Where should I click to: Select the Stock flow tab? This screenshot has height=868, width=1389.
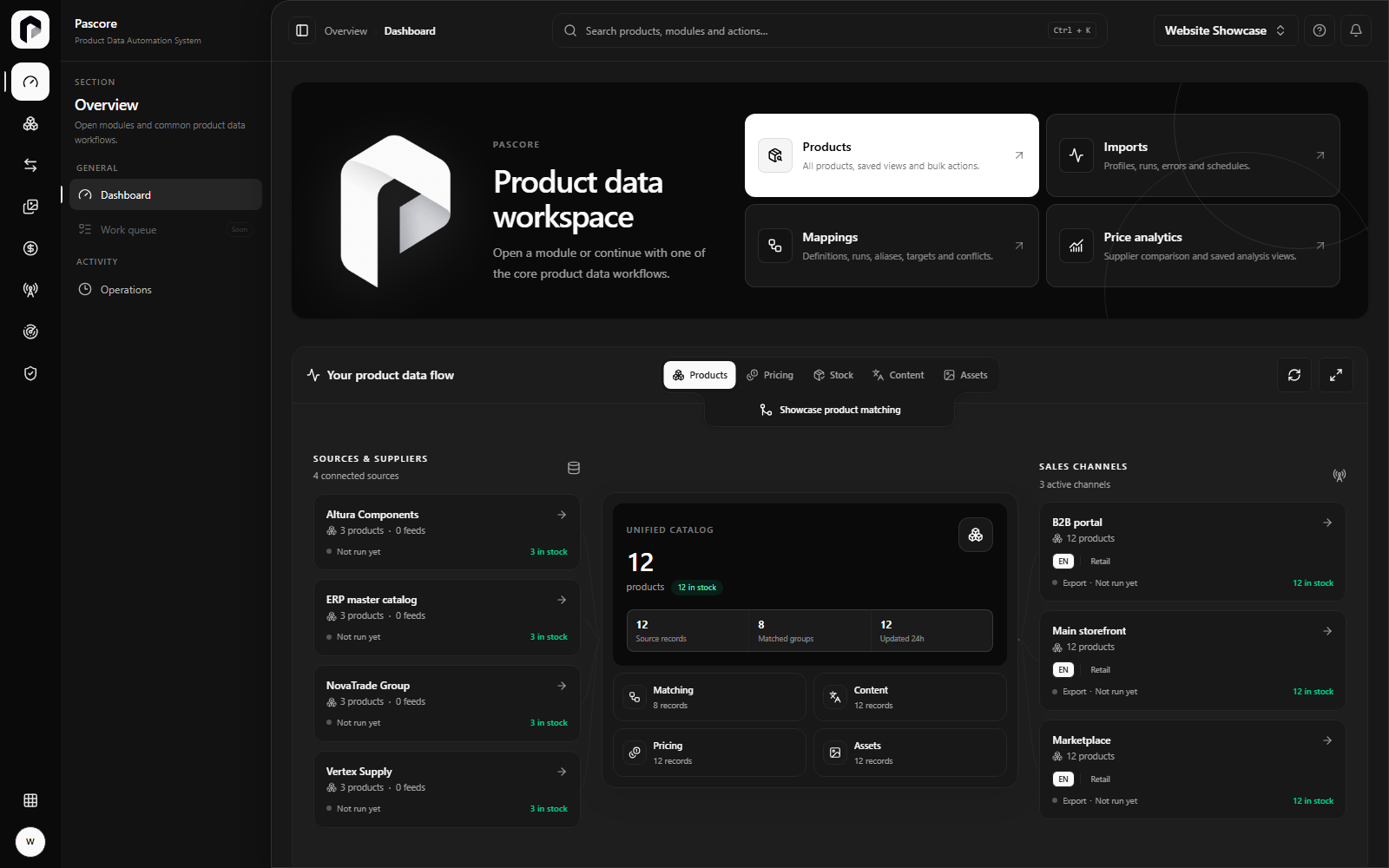833,375
